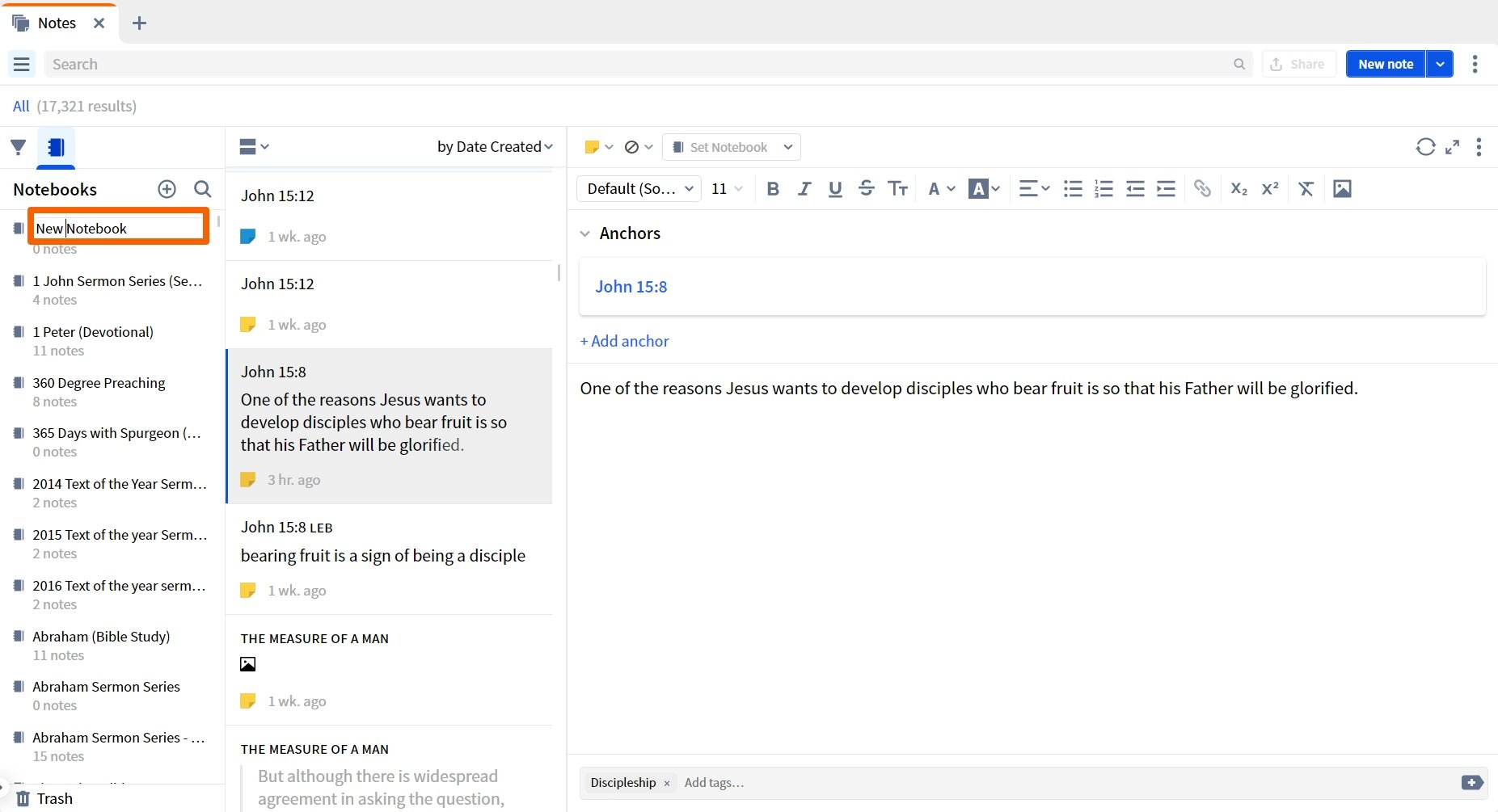Change note list view layout dropdown
The height and width of the screenshot is (812, 1498).
pos(254,147)
